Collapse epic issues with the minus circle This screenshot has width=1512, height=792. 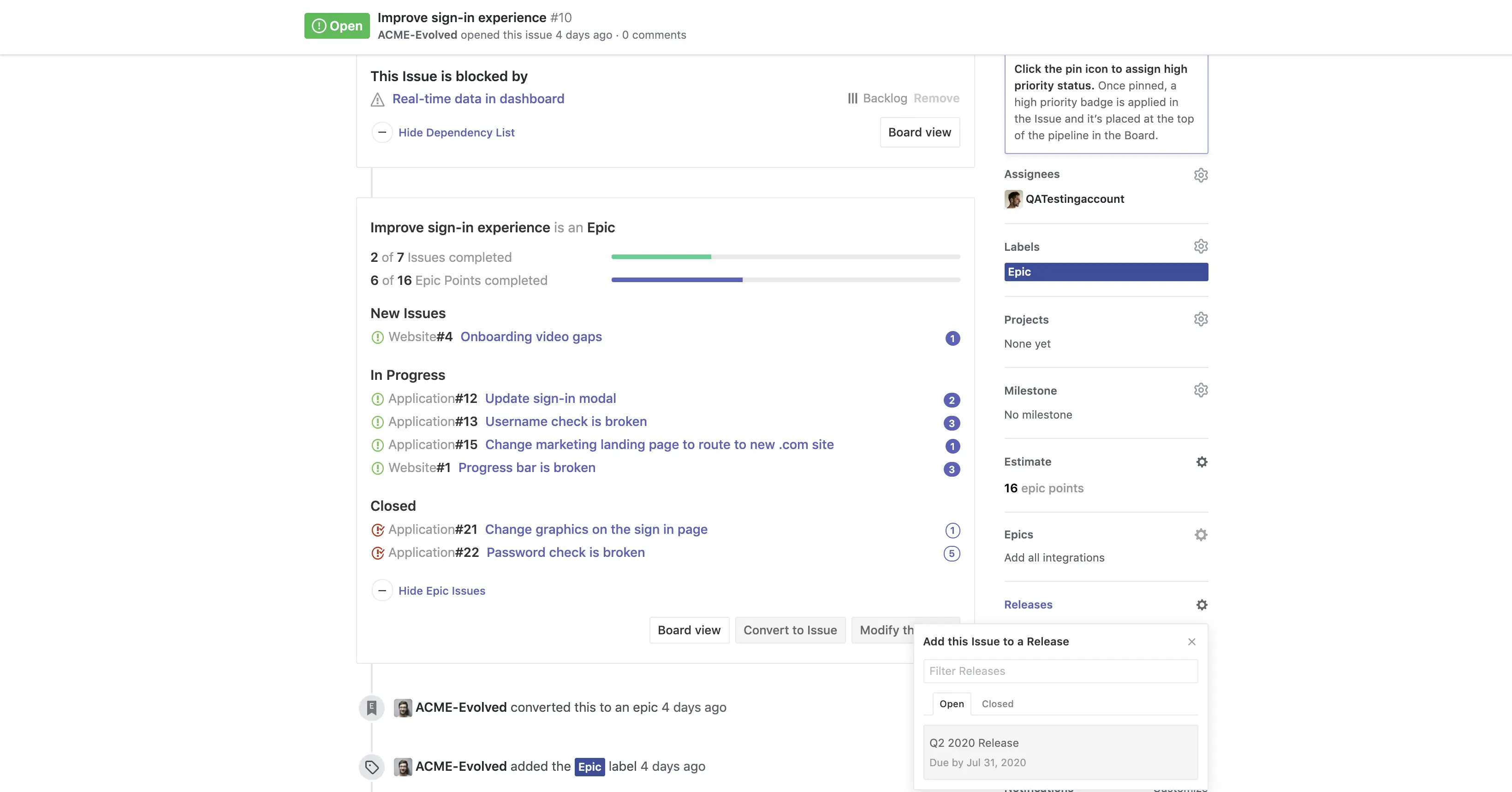click(x=382, y=591)
